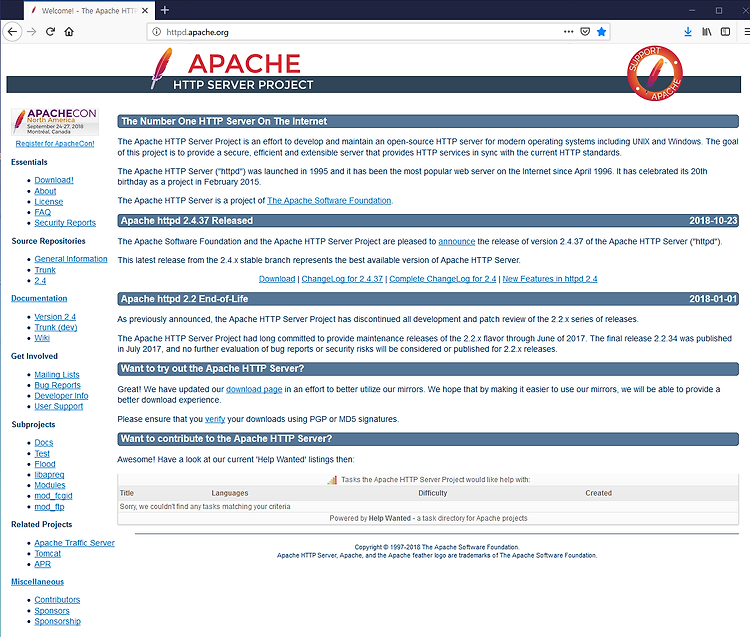Open Complete ChangeLog for 2.4 link

[443, 279]
